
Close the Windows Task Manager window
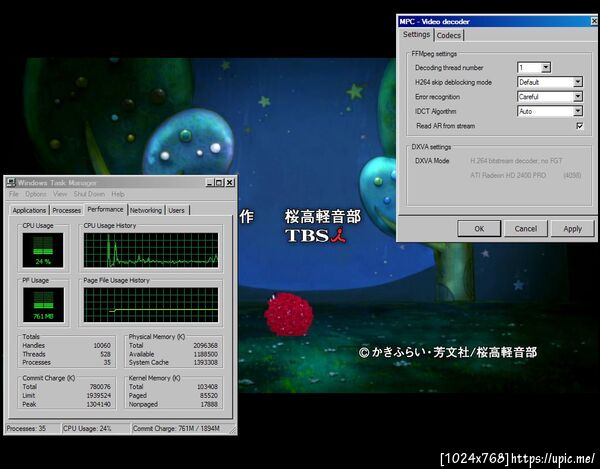pos(229,182)
